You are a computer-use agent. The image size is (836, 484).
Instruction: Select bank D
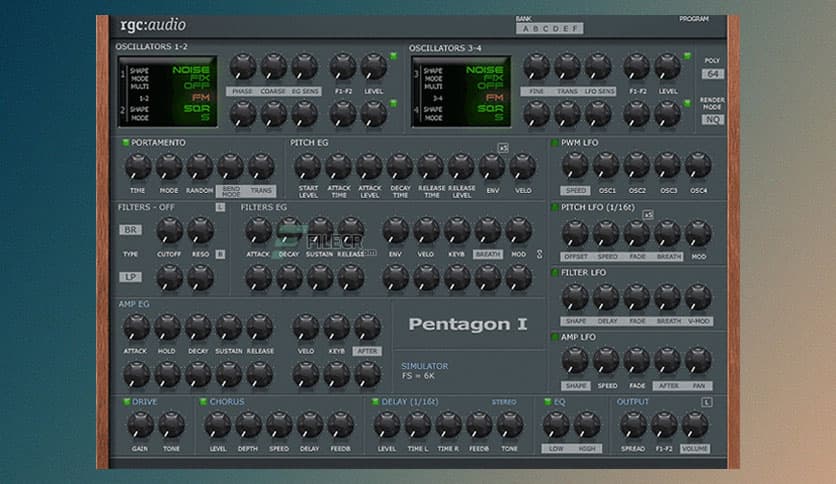pyautogui.click(x=556, y=29)
